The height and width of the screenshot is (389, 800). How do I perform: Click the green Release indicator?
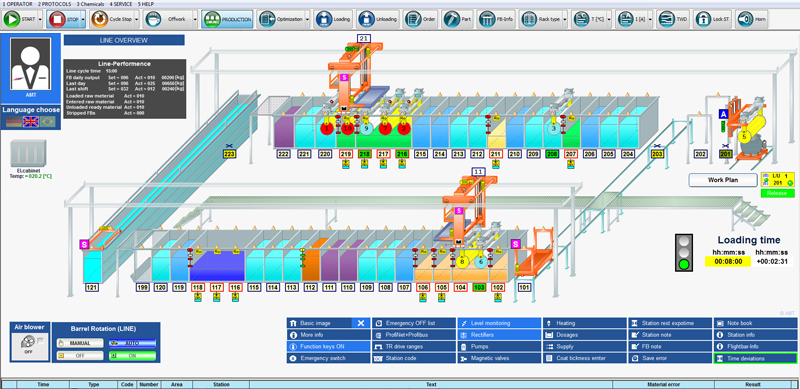[778, 193]
